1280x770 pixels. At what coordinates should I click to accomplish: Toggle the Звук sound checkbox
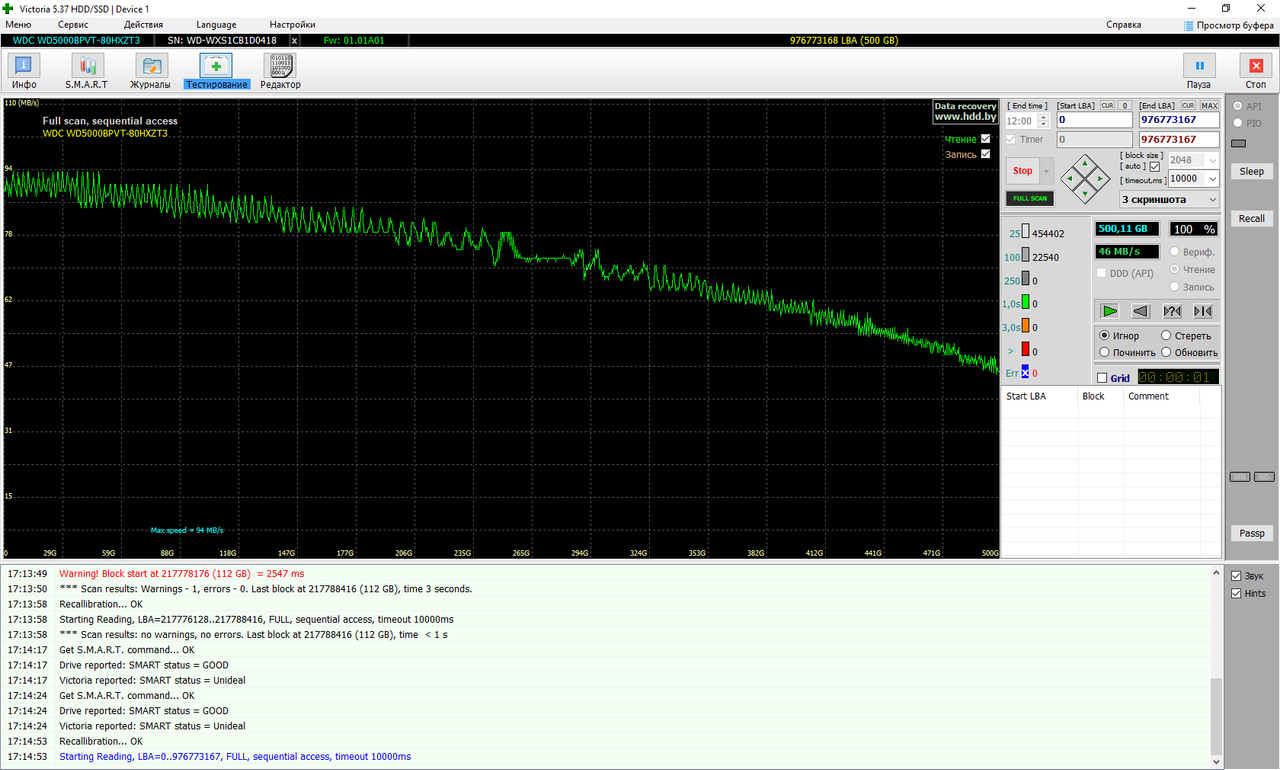click(1237, 576)
